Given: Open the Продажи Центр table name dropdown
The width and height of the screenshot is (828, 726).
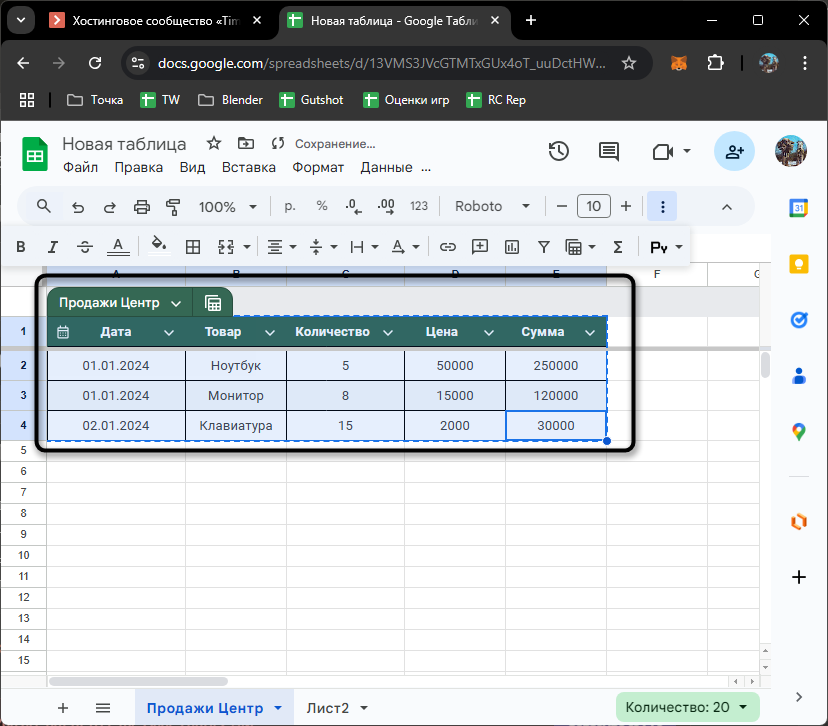Looking at the screenshot, I should click(x=176, y=303).
